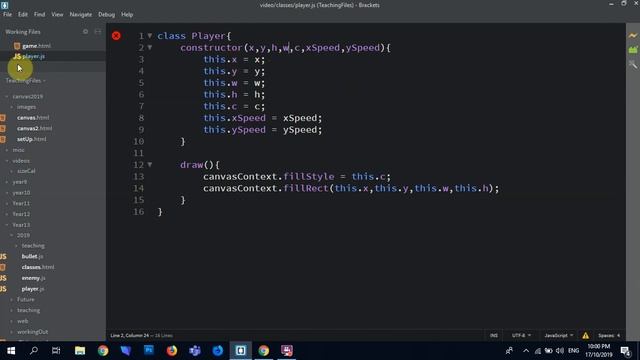
Task: Open the File menu
Action: 7,14
